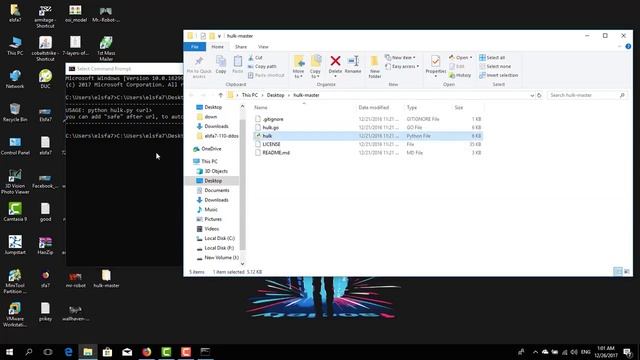Click the Properties ribbon icon

click(436, 61)
